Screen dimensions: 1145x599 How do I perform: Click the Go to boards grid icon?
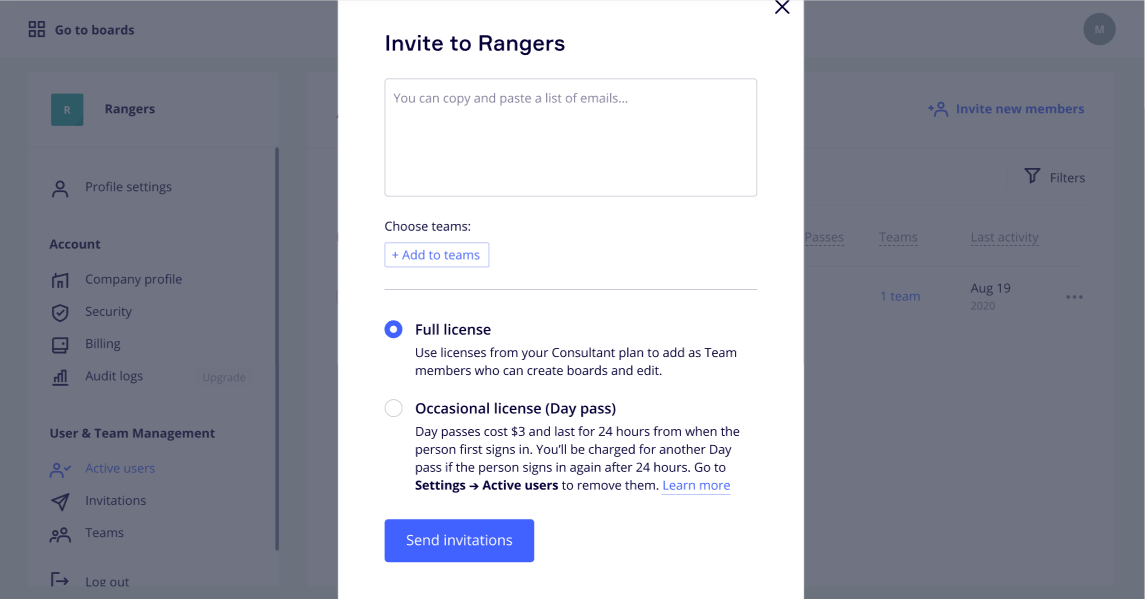(37, 30)
